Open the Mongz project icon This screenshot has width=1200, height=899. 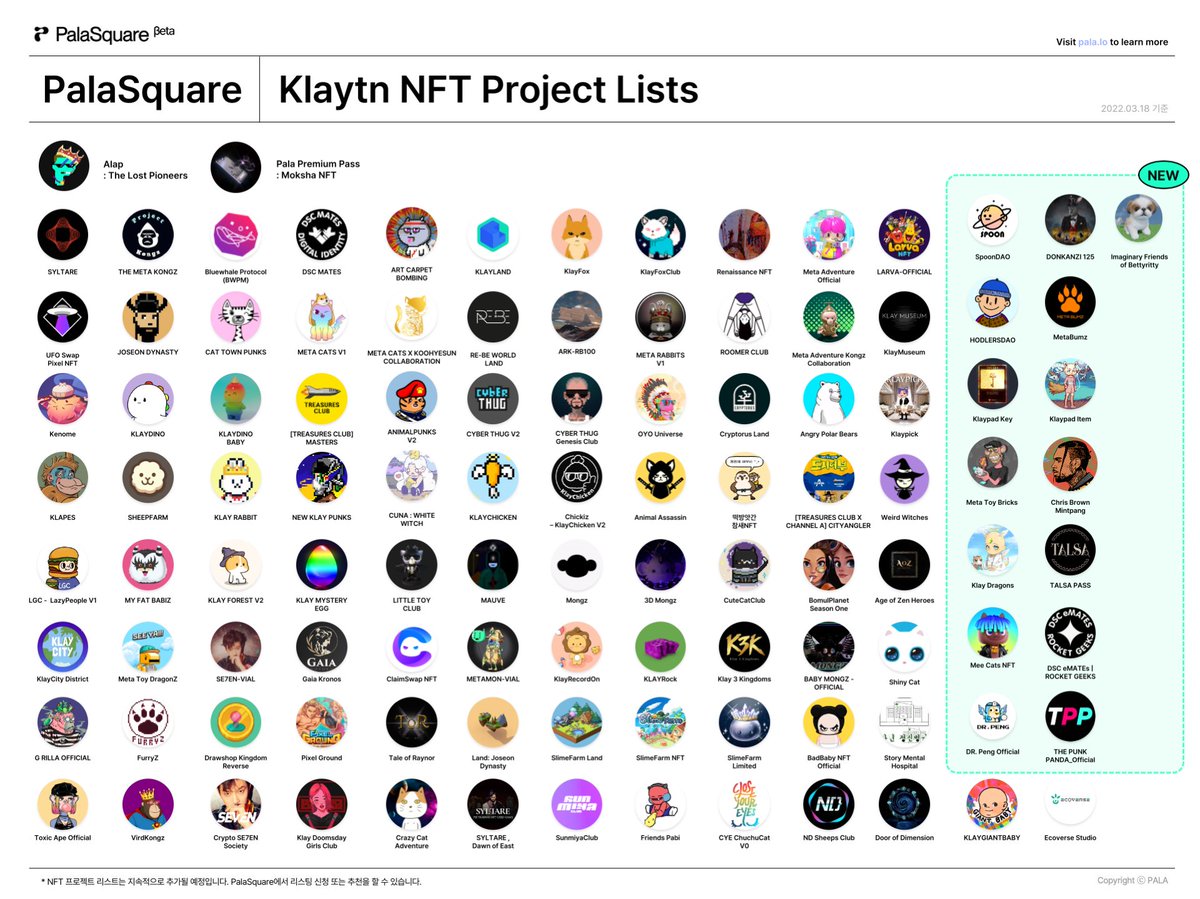click(x=577, y=565)
